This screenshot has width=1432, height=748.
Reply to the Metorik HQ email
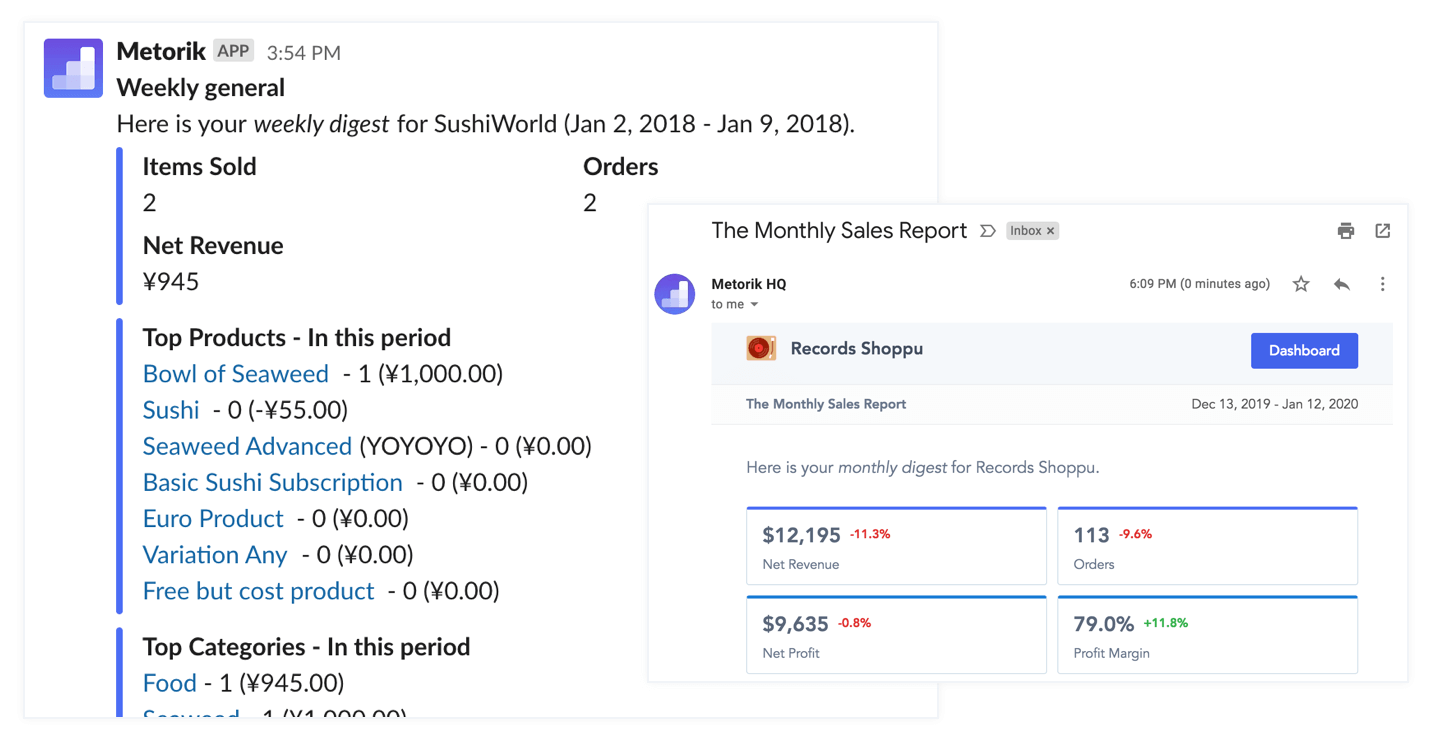tap(1342, 284)
